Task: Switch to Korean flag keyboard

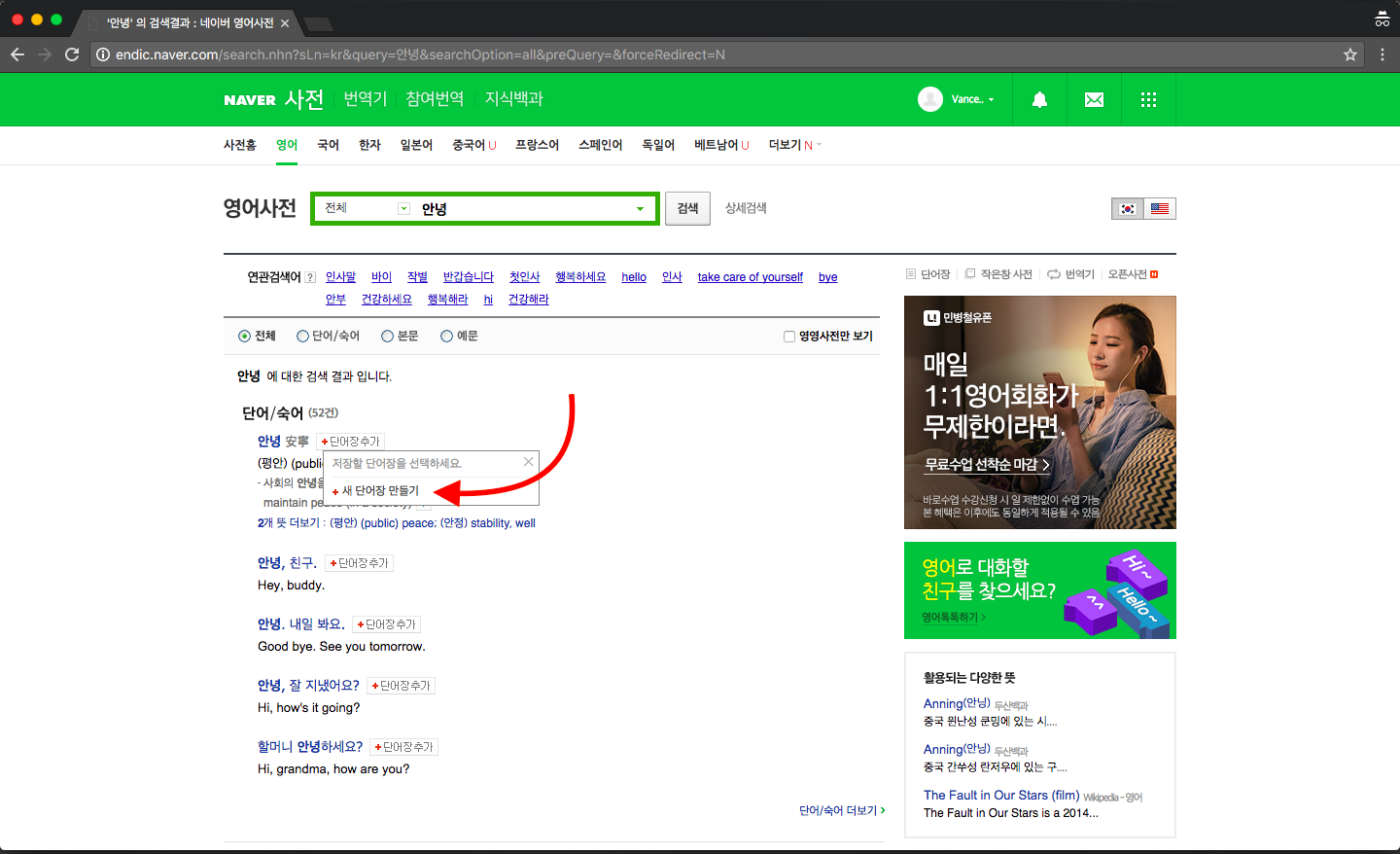Action: pyautogui.click(x=1128, y=208)
